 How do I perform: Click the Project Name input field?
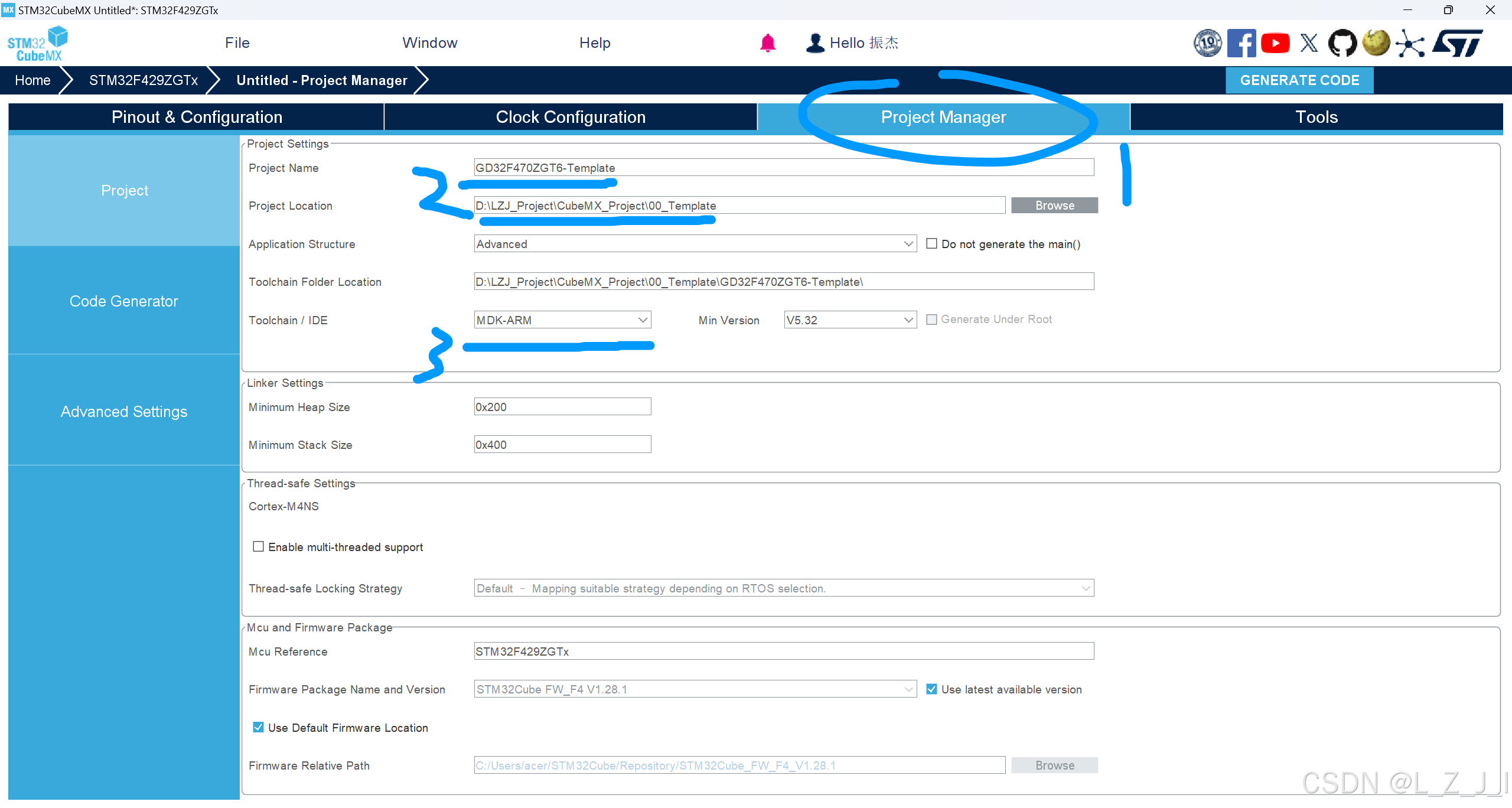(x=784, y=168)
